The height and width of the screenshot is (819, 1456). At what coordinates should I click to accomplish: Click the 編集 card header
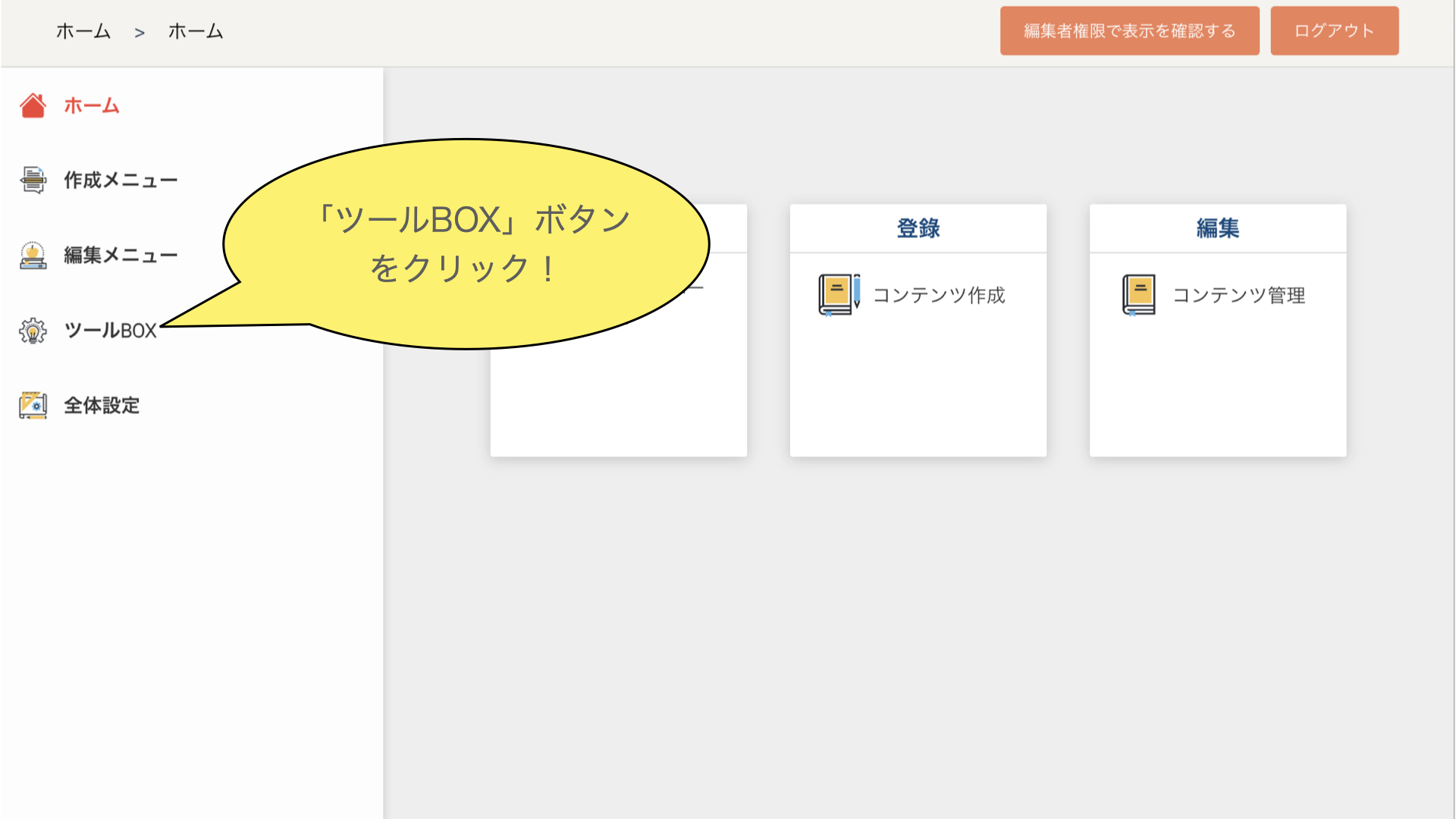pos(1217,228)
